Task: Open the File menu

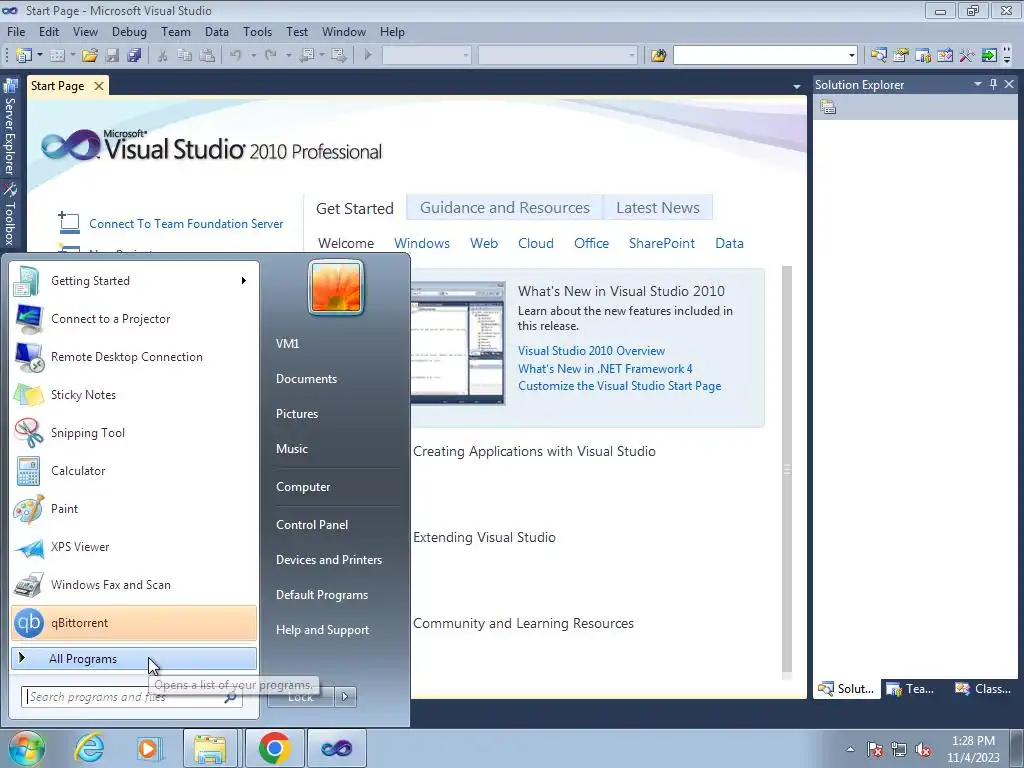Action: (x=16, y=32)
